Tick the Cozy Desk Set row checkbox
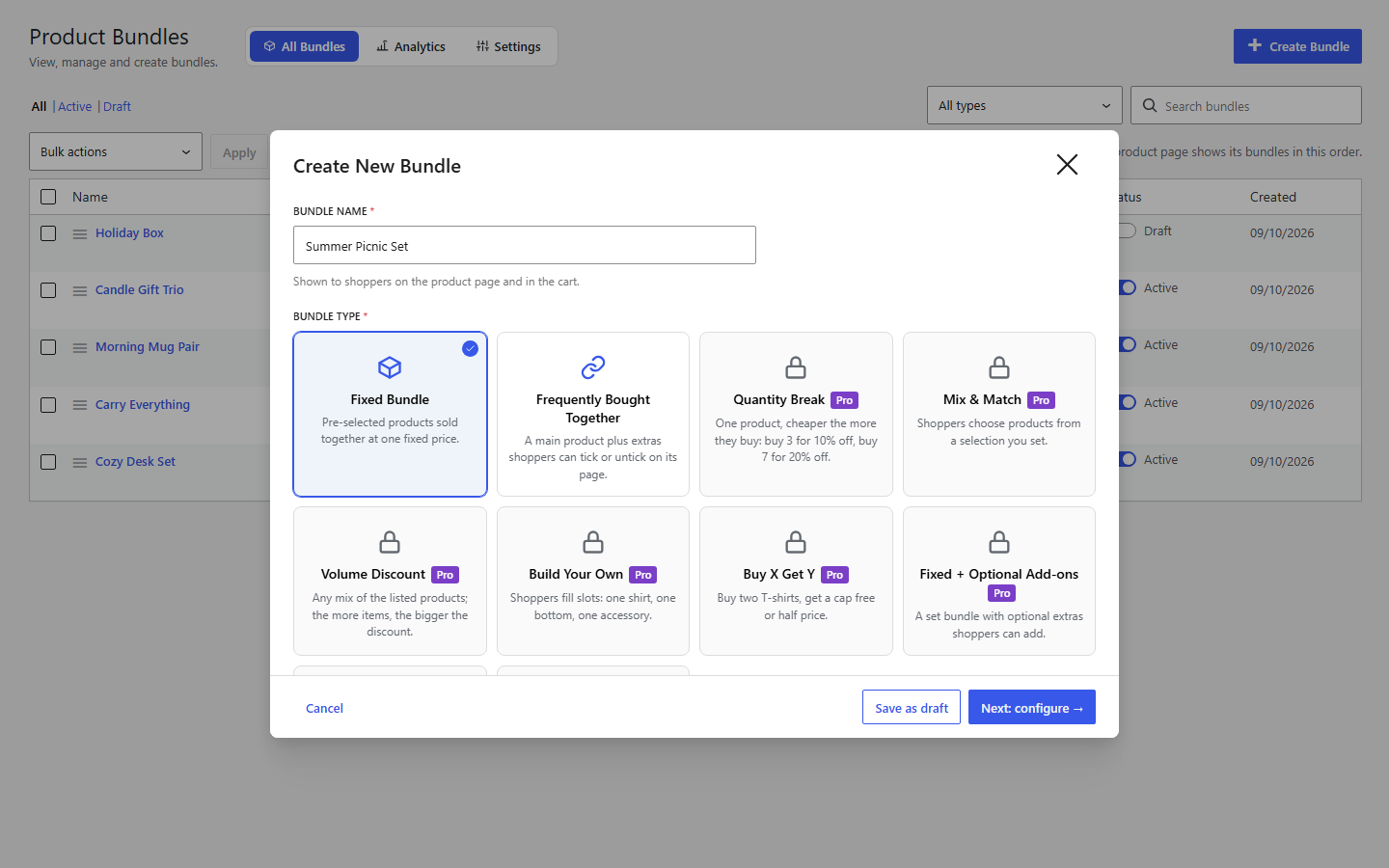Image resolution: width=1389 pixels, height=868 pixels. tap(48, 462)
